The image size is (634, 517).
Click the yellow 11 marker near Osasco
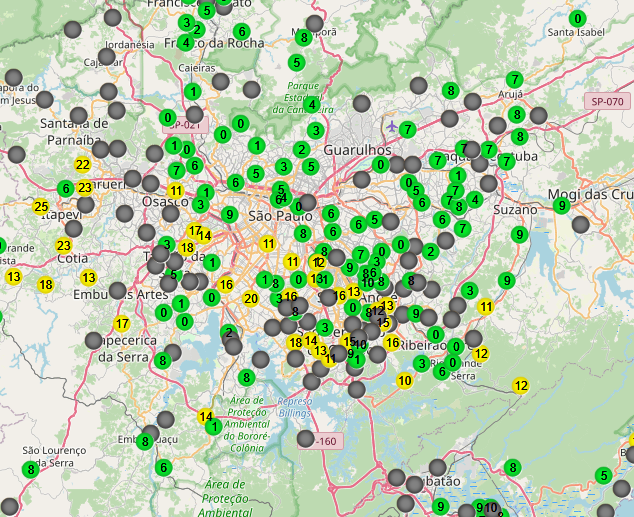[x=176, y=191]
